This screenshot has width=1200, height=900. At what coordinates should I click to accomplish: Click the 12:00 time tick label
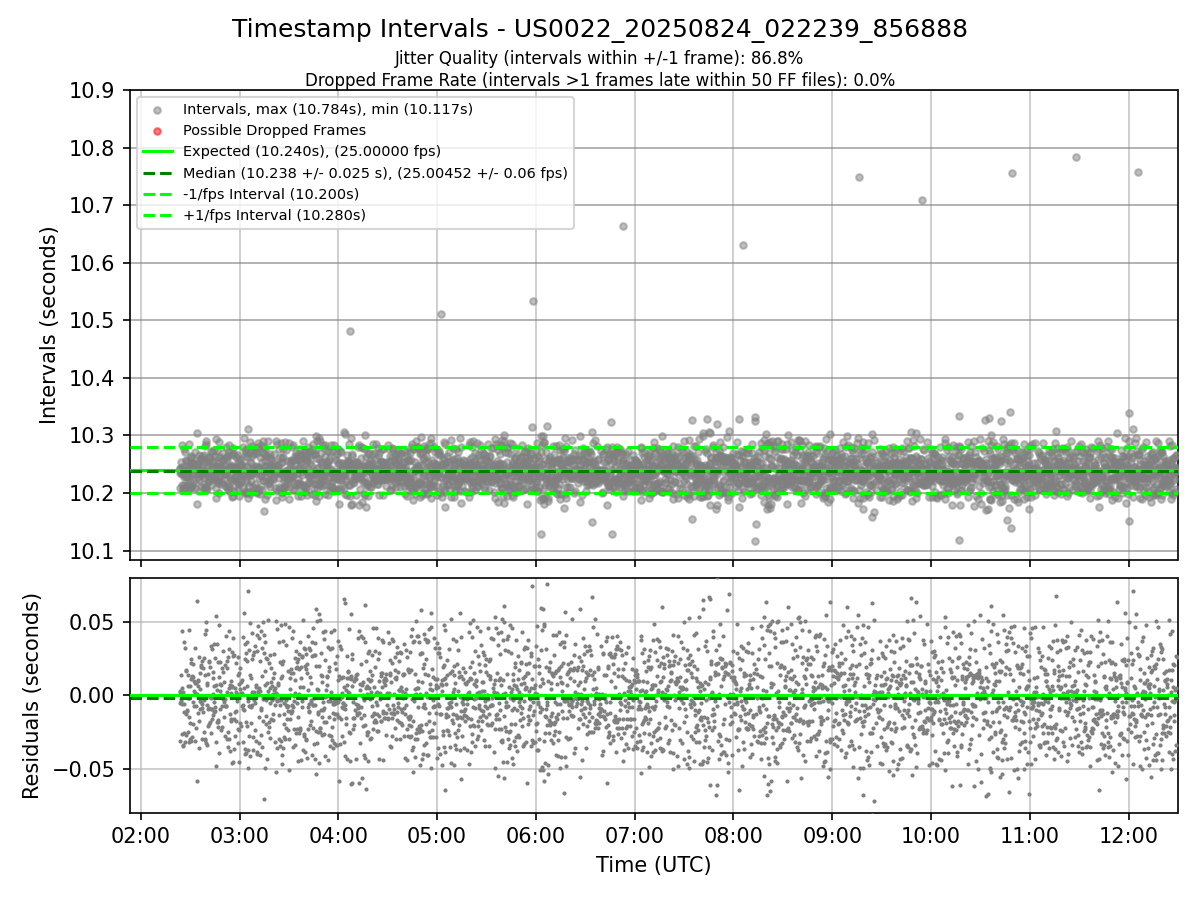coord(1129,835)
